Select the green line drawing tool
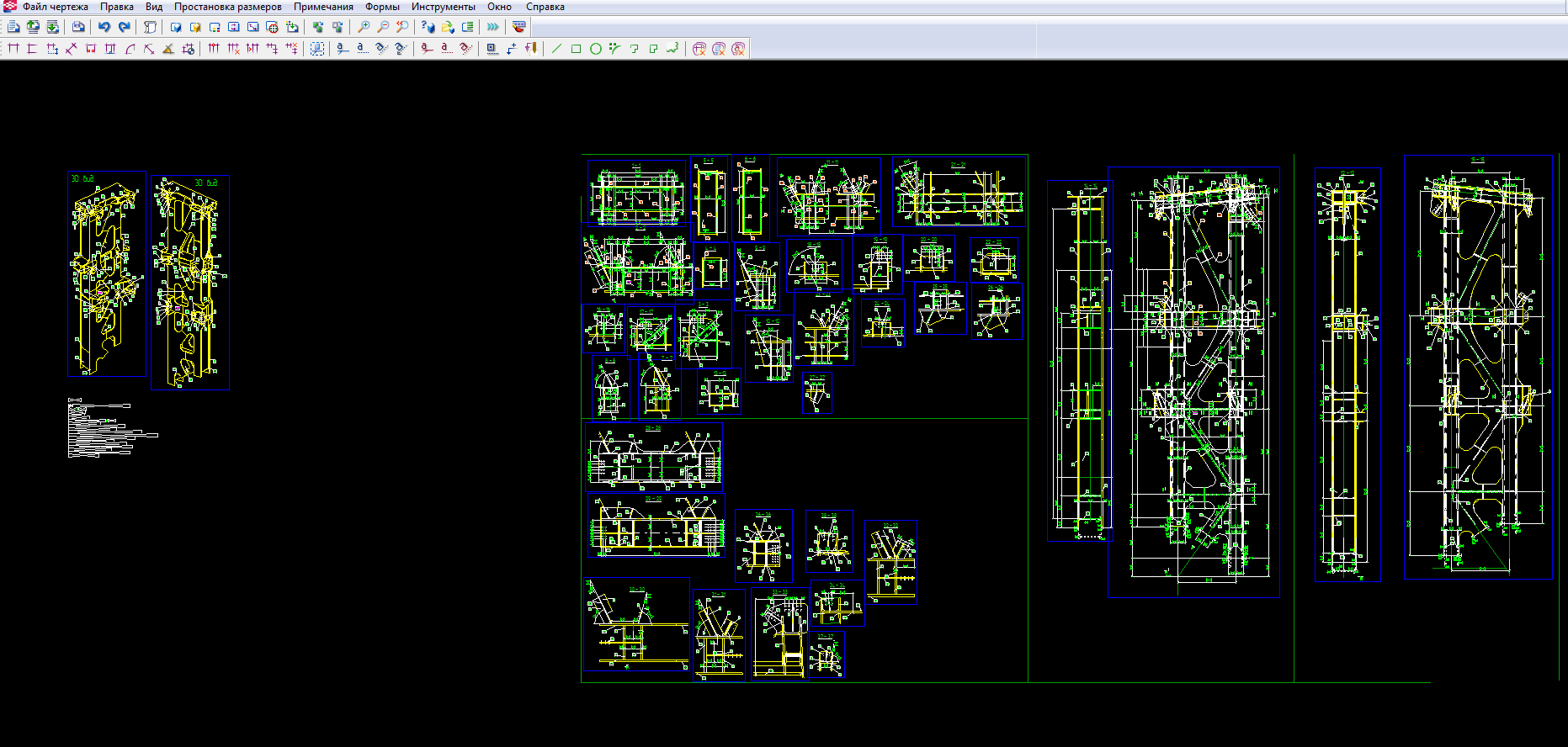1568x747 pixels. (x=556, y=49)
